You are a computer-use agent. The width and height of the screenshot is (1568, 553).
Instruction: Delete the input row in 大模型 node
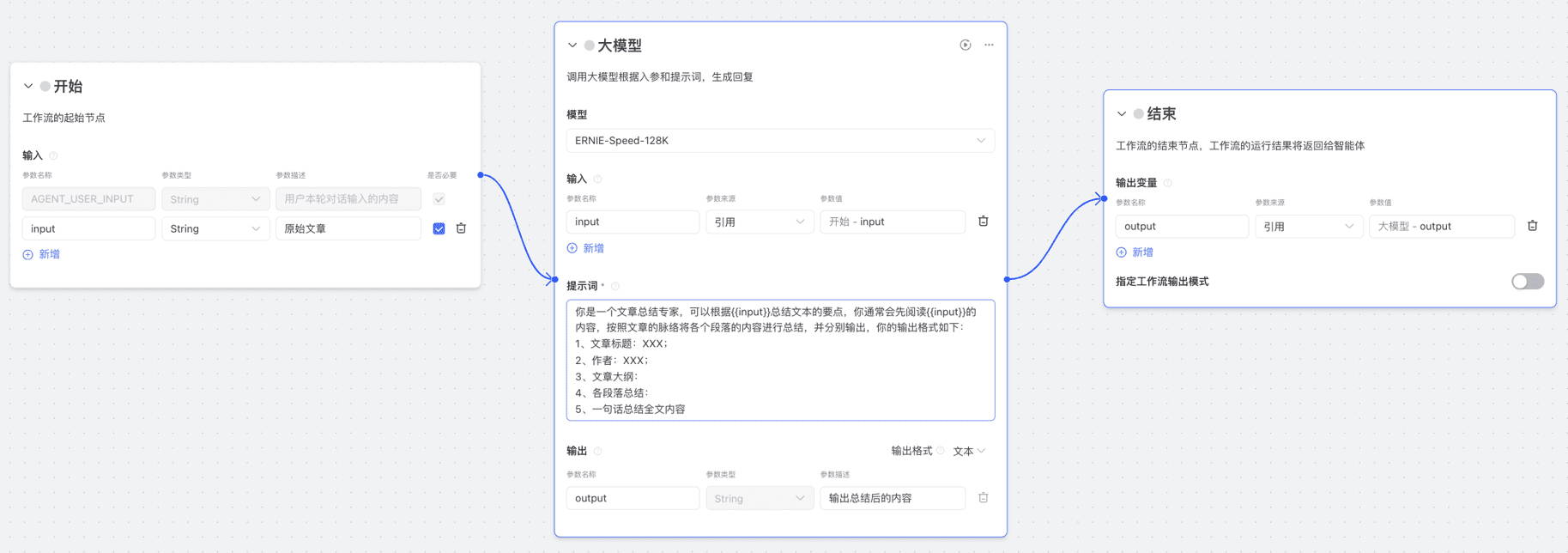pyautogui.click(x=983, y=222)
